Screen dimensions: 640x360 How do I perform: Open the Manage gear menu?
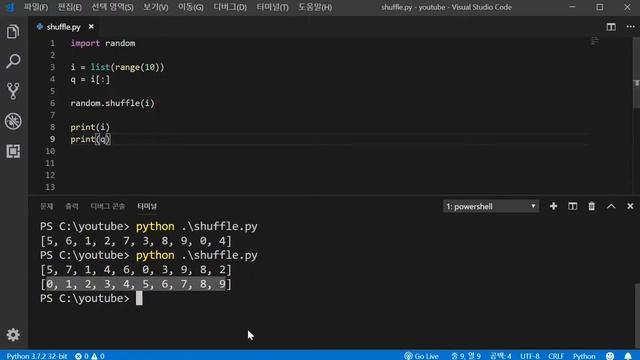pos(13,335)
